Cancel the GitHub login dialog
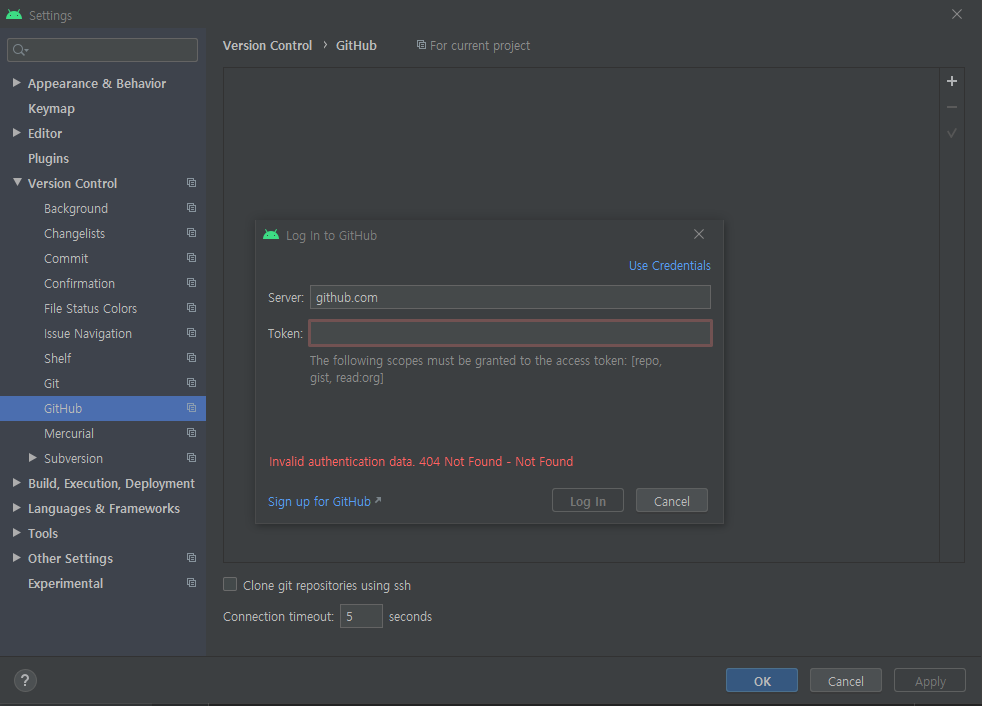Screen dimensions: 998x706 pos(671,500)
